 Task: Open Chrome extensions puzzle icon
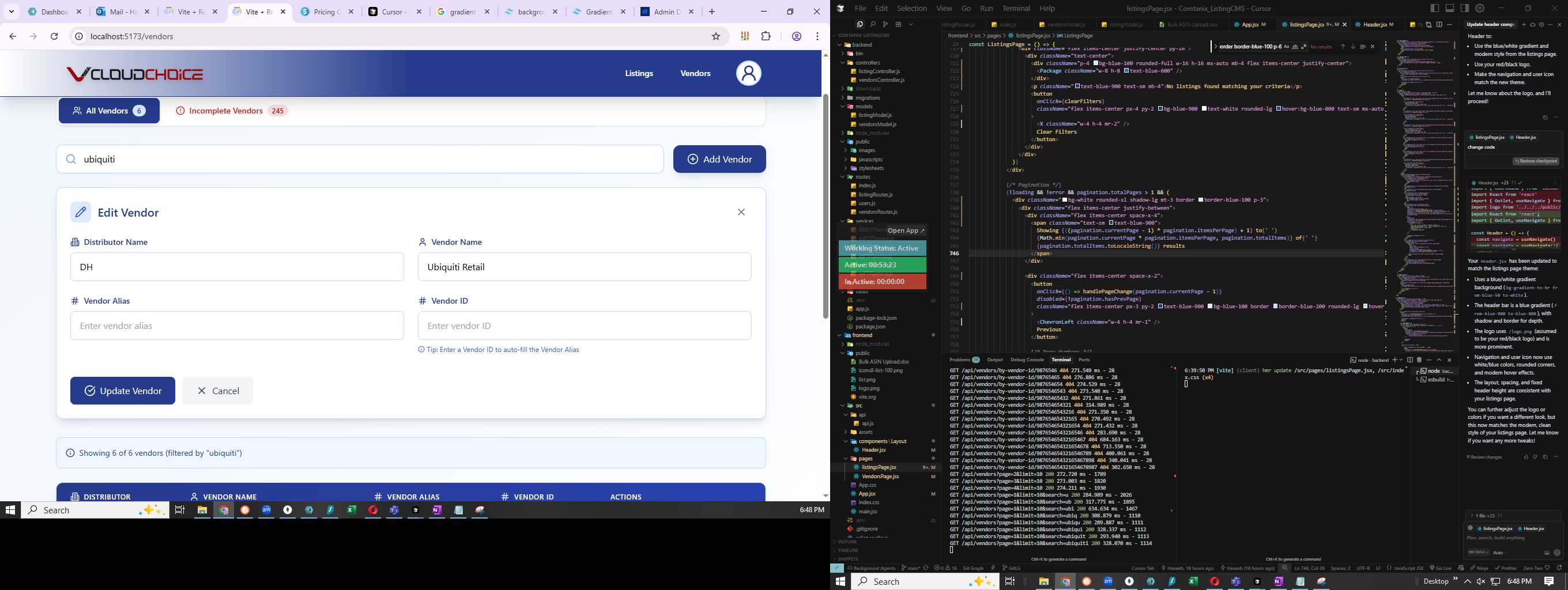[766, 36]
